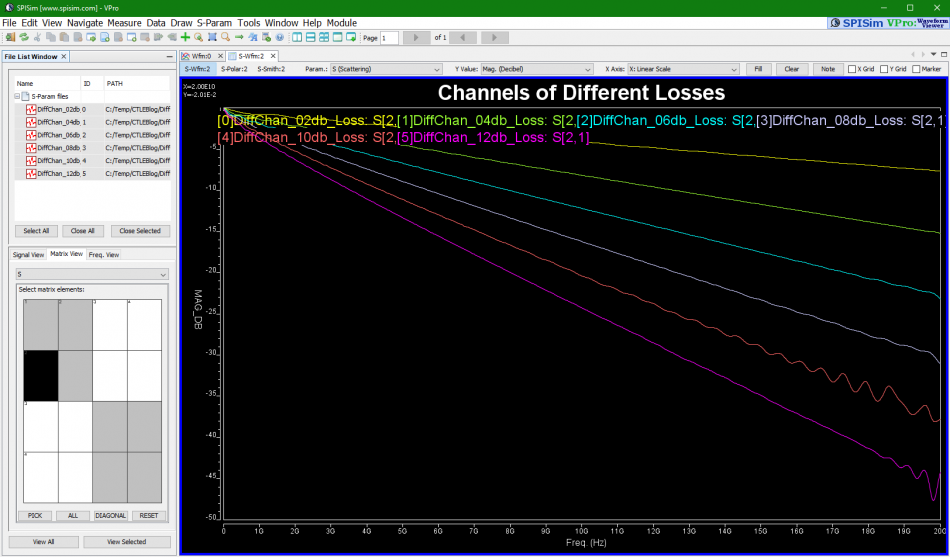
Task: Select the DiffChan_06db file icon
Action: pos(31,134)
